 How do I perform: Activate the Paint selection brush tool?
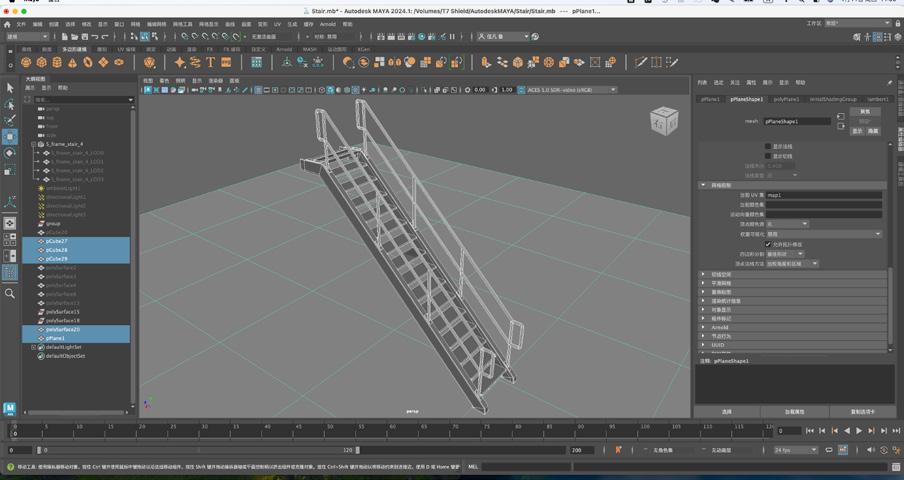point(10,120)
